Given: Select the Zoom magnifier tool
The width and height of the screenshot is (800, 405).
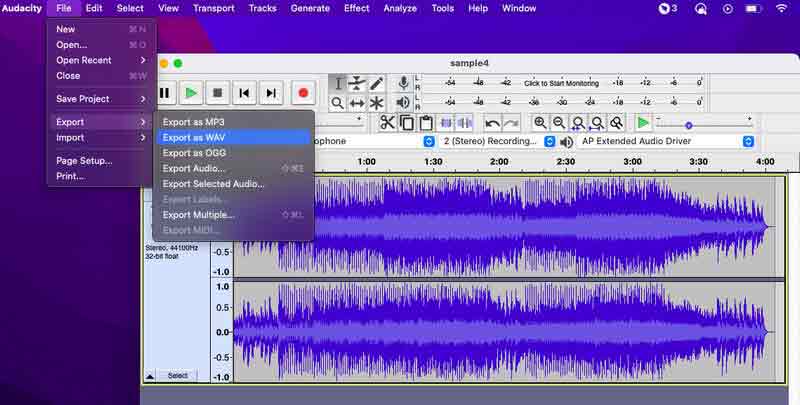Looking at the screenshot, I should [337, 103].
